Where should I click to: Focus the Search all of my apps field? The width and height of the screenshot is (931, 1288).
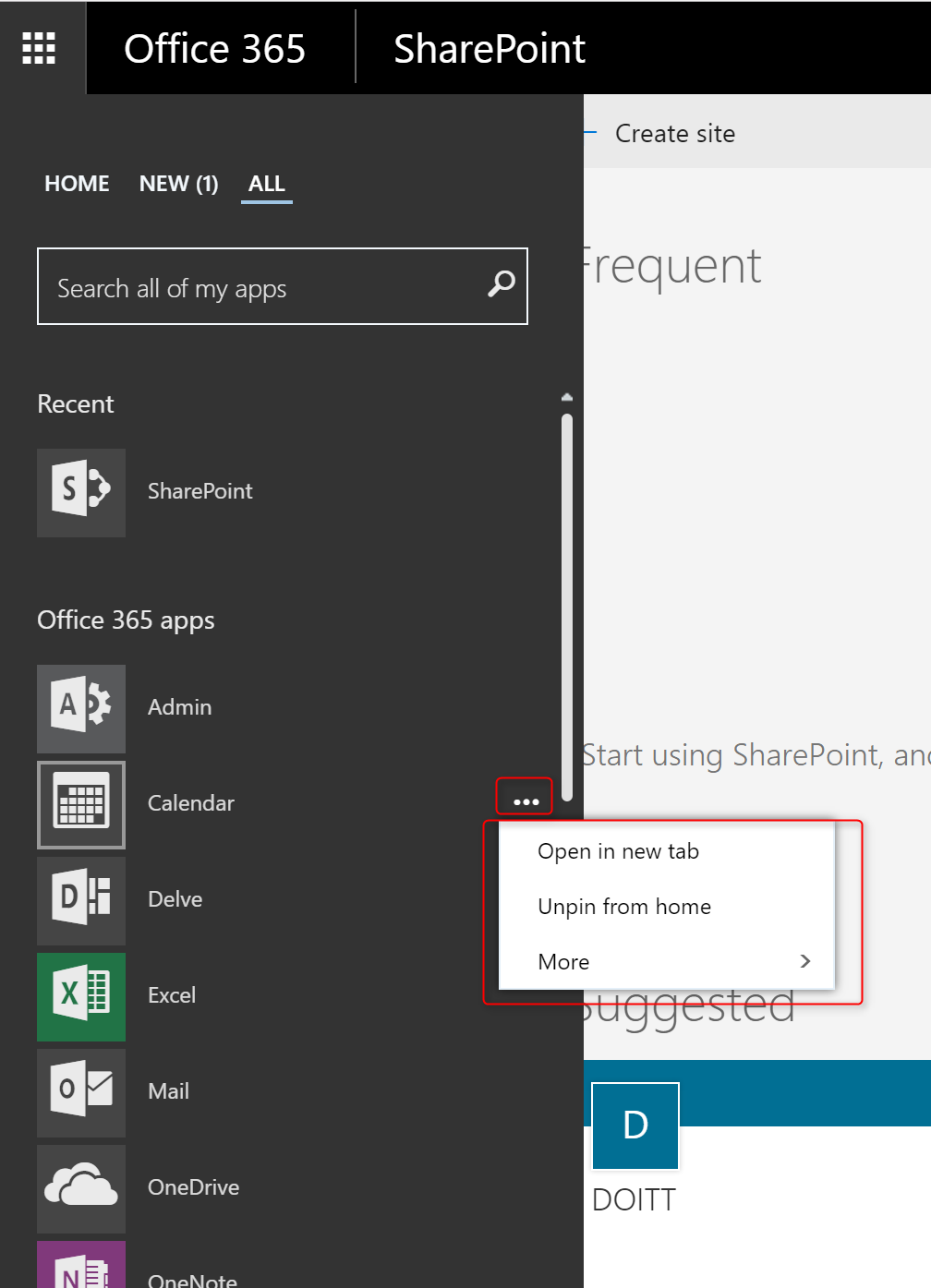[x=283, y=286]
